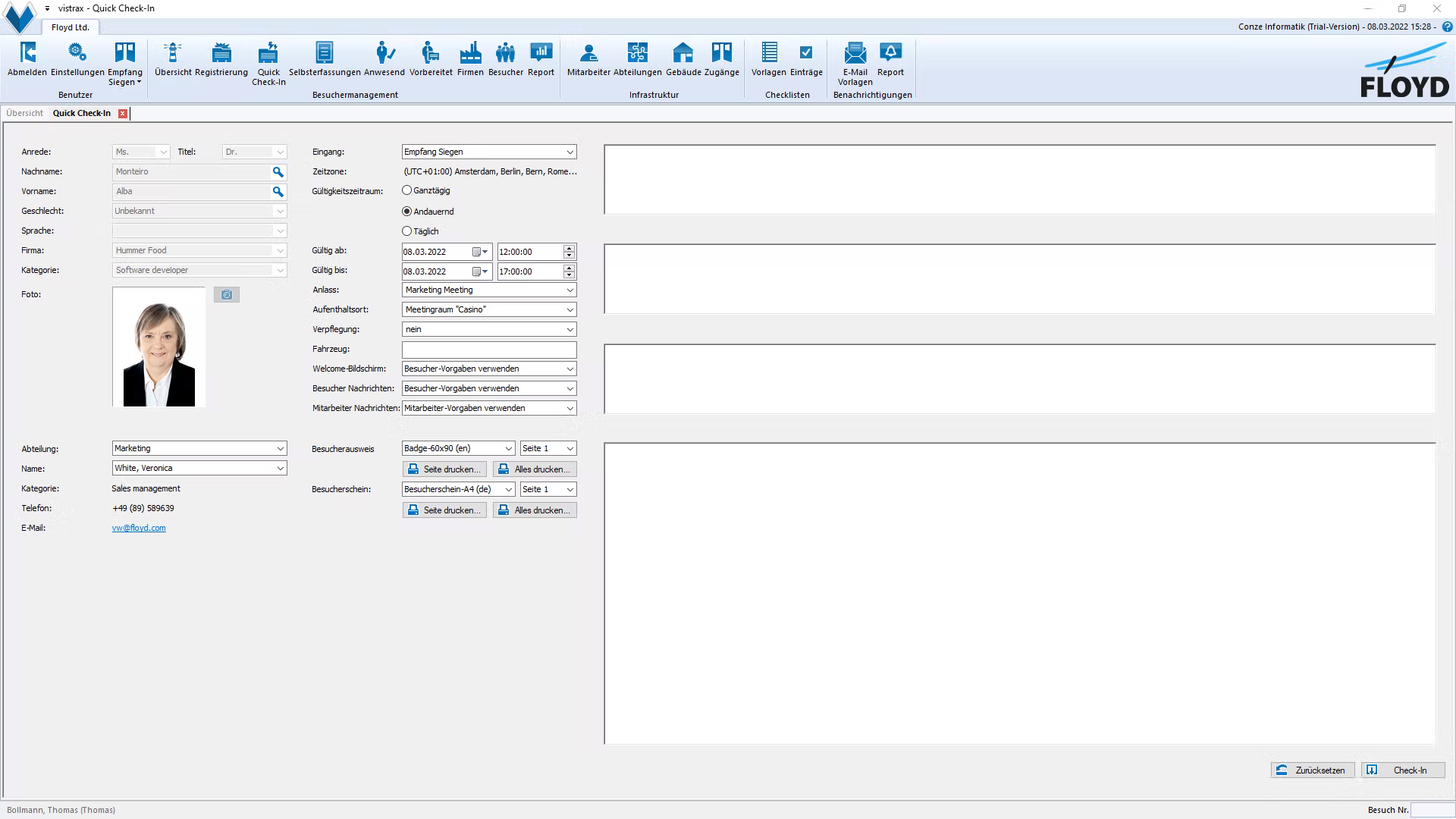Select the Ganztägig validity option
1456x819 pixels.
407,190
